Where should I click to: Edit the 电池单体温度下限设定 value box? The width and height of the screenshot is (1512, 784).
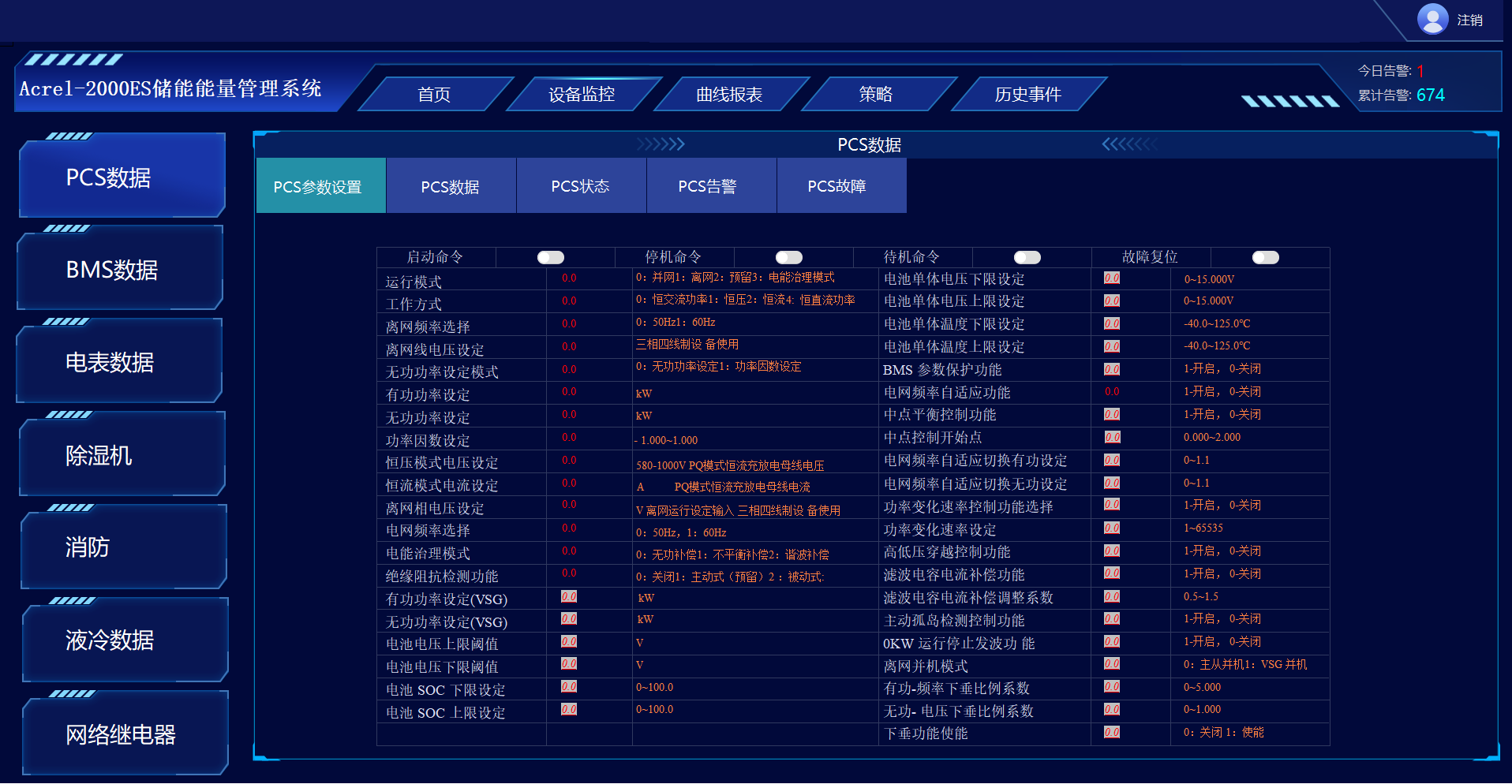[1112, 324]
